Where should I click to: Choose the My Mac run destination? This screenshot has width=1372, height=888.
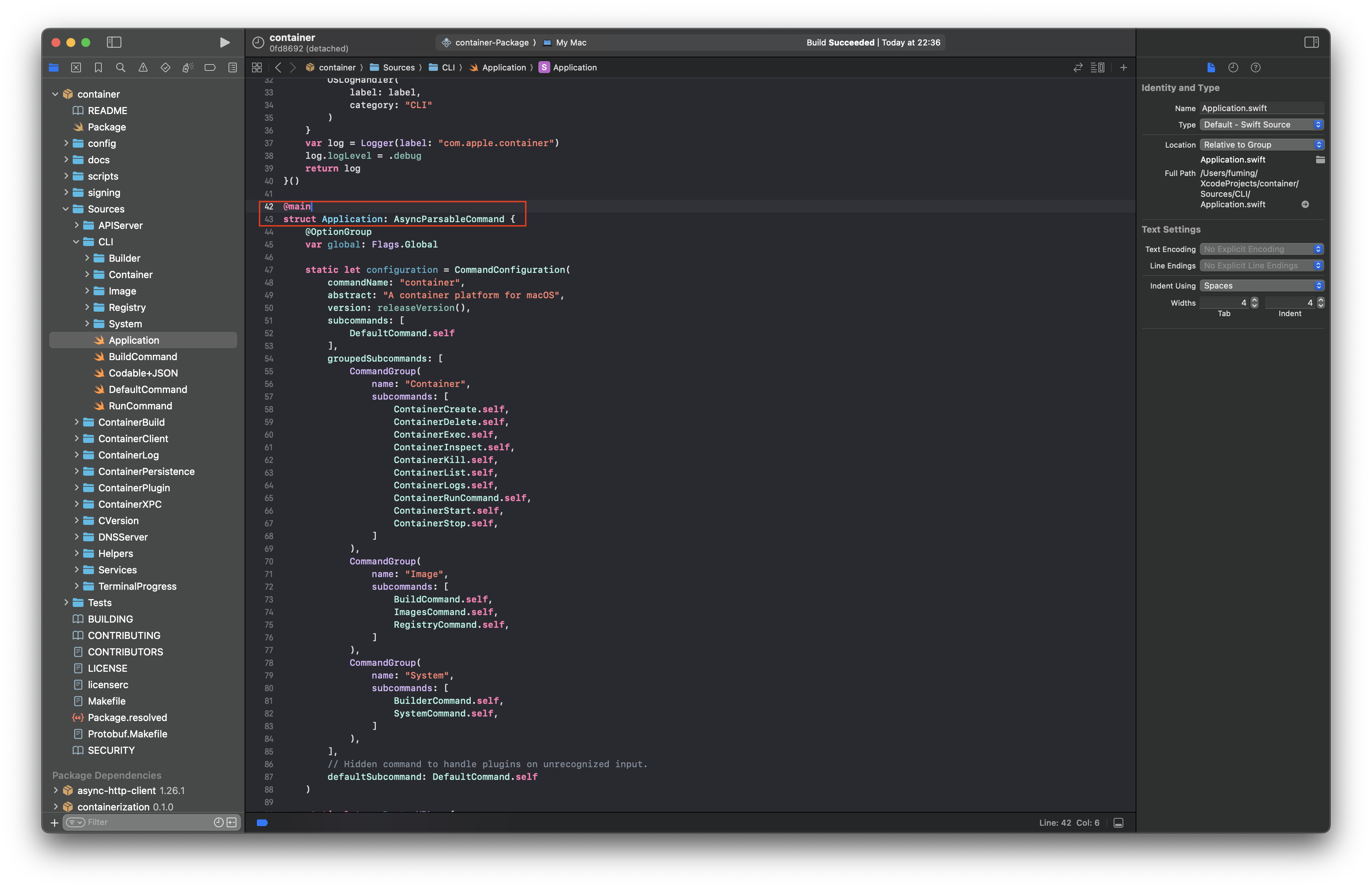[x=565, y=42]
